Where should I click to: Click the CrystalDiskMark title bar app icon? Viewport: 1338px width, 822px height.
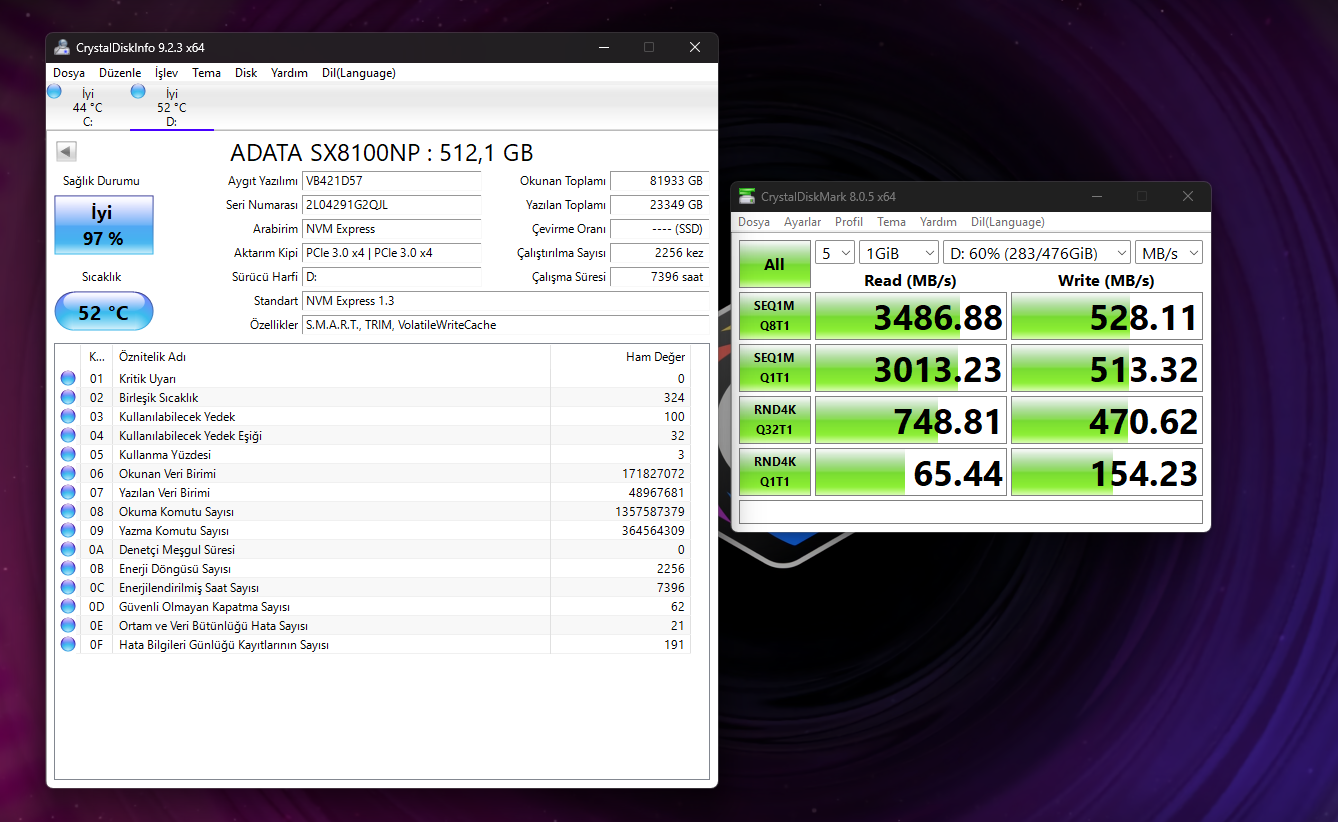click(x=747, y=196)
